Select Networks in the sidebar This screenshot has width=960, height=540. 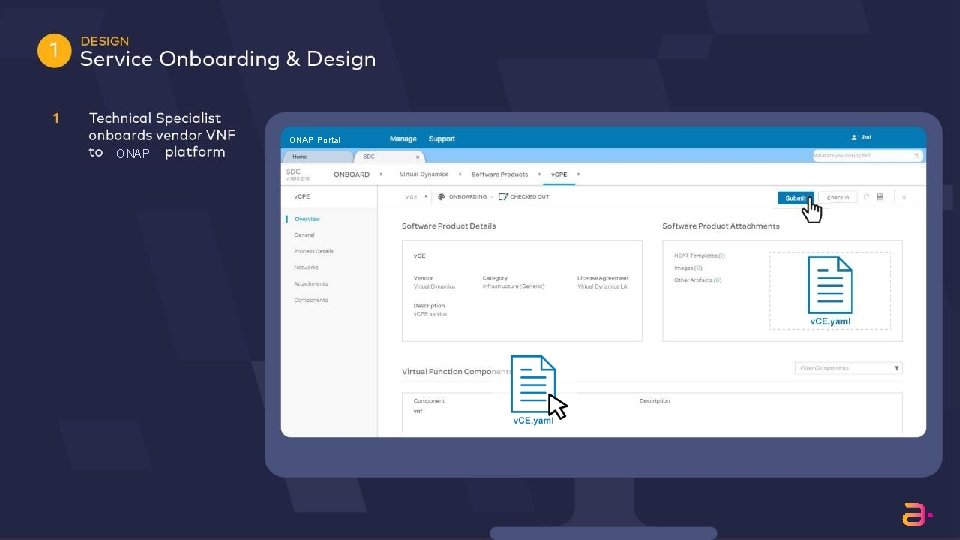pos(306,268)
